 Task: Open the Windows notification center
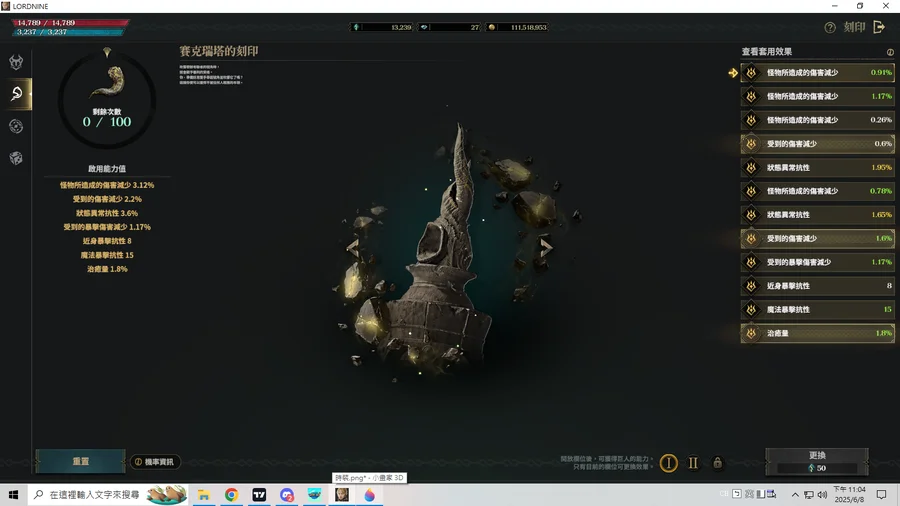tap(882, 495)
